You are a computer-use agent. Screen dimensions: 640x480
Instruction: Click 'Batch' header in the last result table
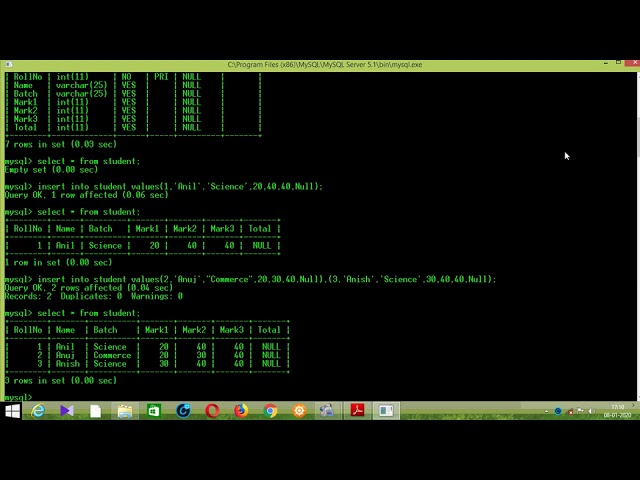pos(105,330)
